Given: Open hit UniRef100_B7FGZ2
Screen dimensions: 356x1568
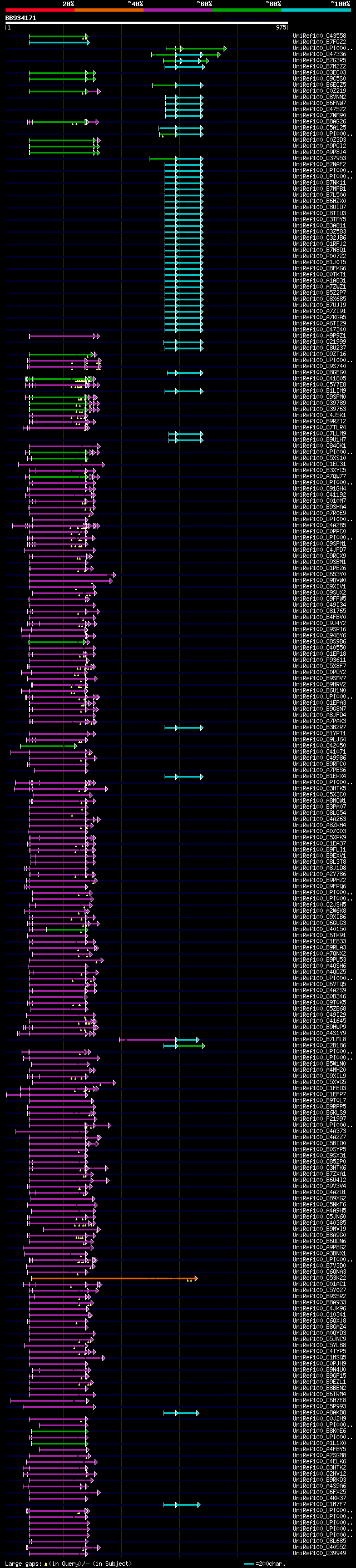Looking at the screenshot, I should pyautogui.click(x=319, y=42).
